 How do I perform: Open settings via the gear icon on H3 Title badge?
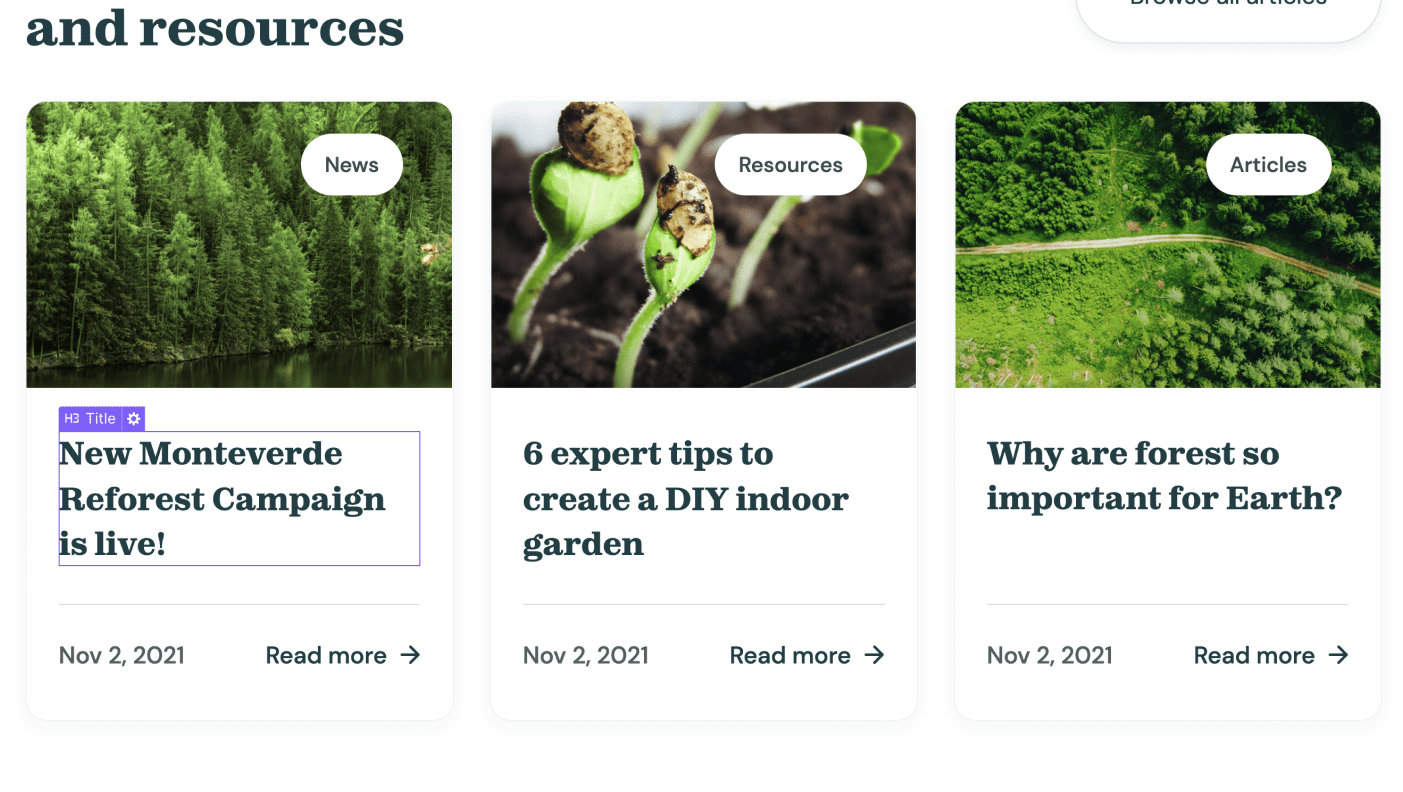click(x=132, y=418)
